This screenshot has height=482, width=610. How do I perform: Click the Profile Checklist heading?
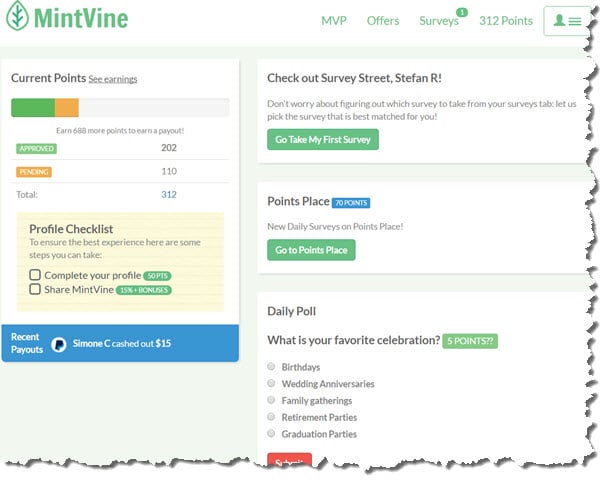[71, 229]
